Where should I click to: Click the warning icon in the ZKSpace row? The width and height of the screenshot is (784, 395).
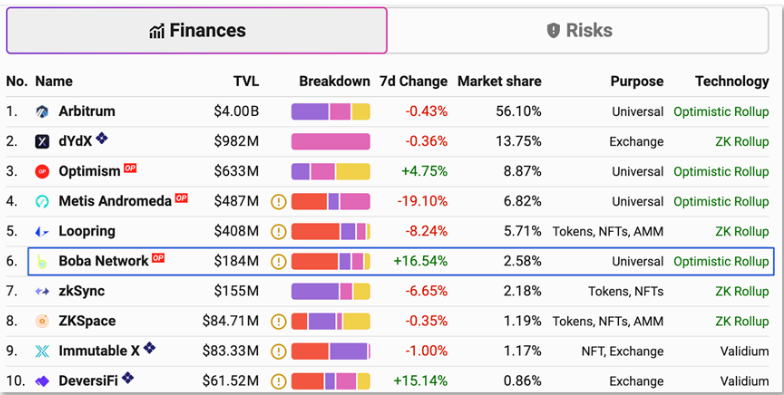point(278,322)
